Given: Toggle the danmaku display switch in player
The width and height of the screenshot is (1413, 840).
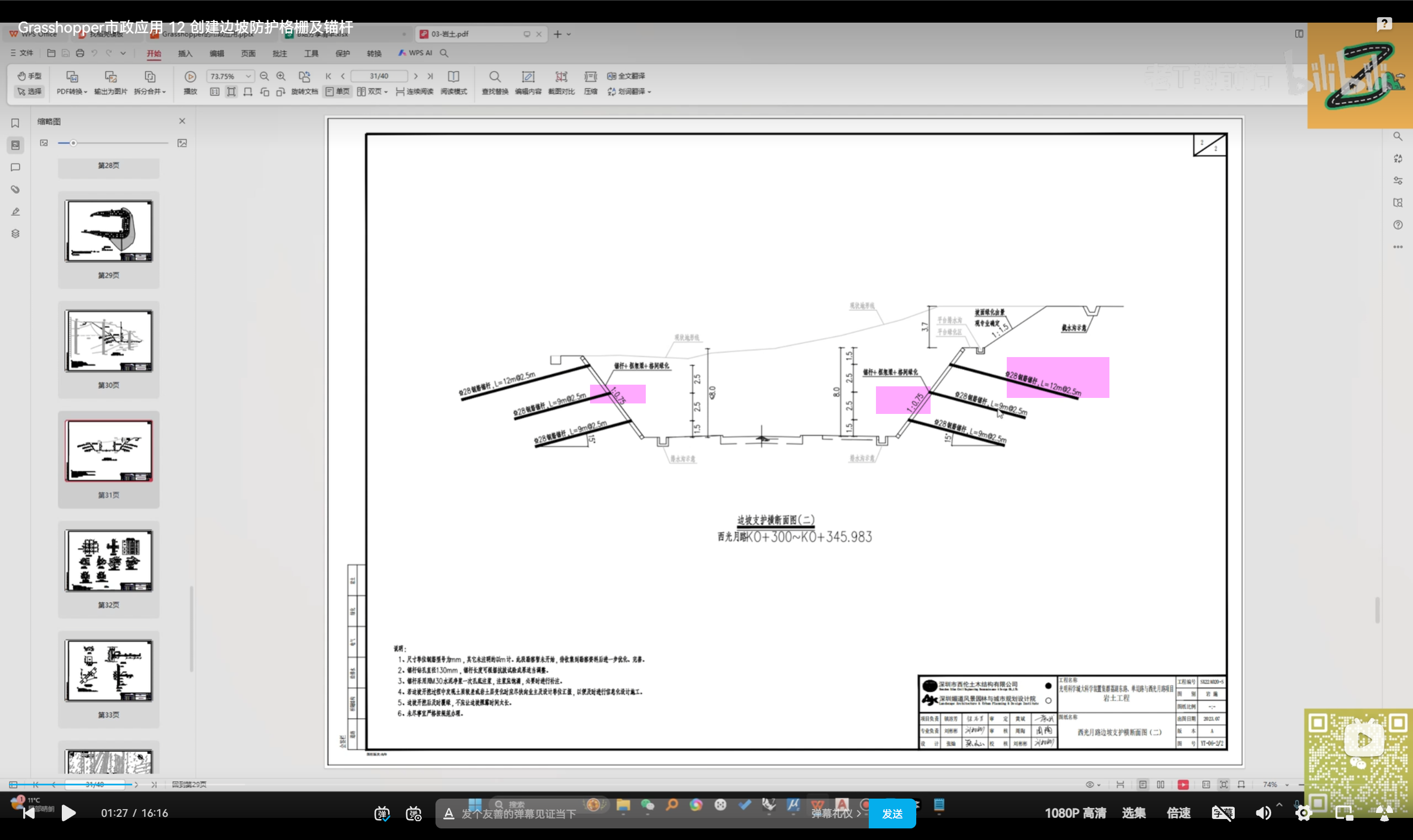Looking at the screenshot, I should click(x=382, y=814).
